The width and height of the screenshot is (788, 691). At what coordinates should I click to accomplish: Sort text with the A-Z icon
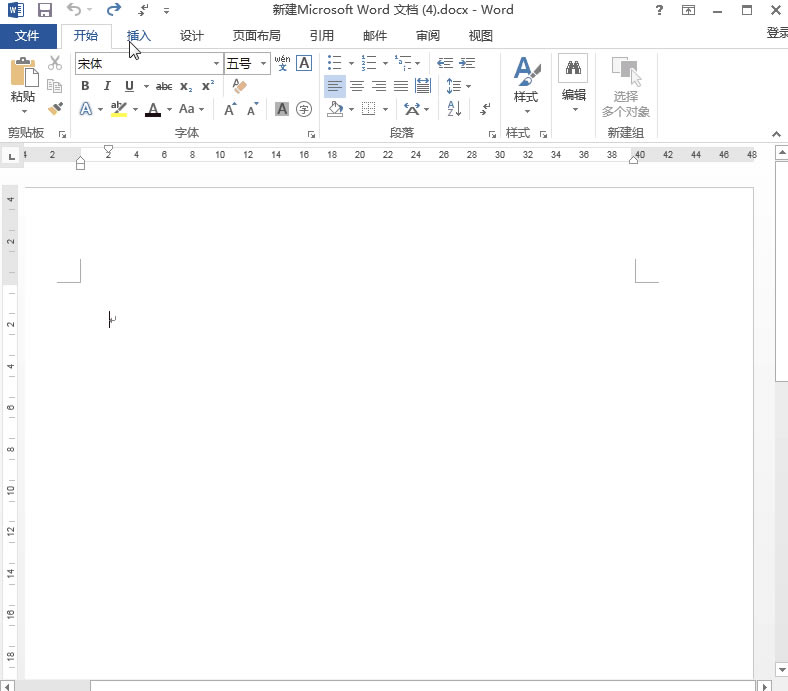pos(454,109)
